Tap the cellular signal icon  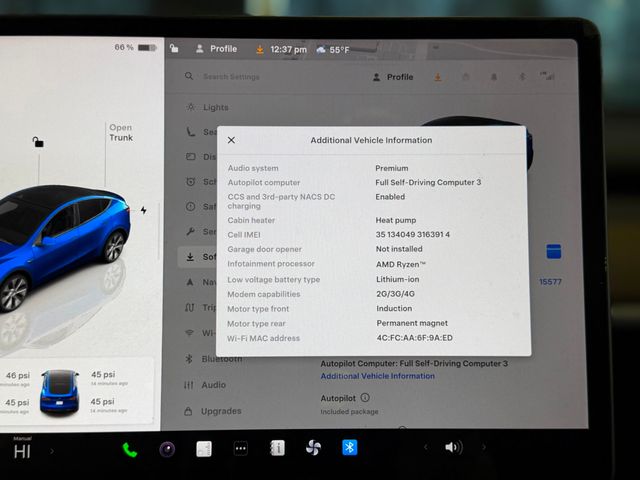click(547, 76)
